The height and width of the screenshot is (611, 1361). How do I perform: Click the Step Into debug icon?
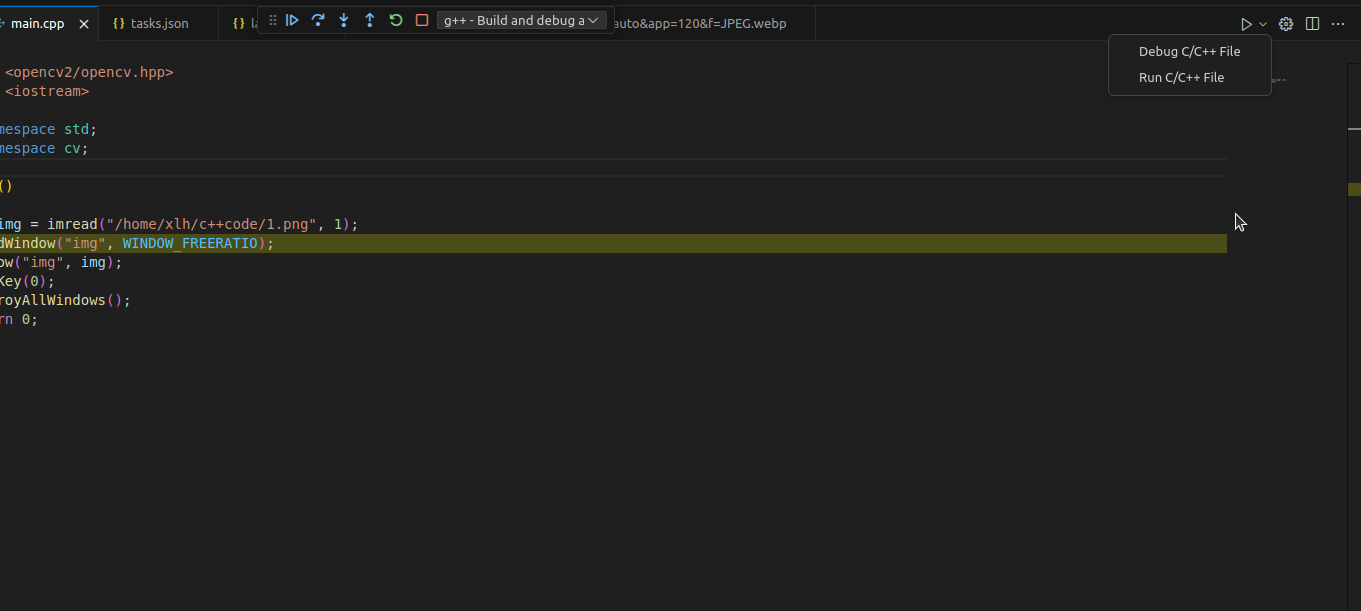click(x=343, y=19)
